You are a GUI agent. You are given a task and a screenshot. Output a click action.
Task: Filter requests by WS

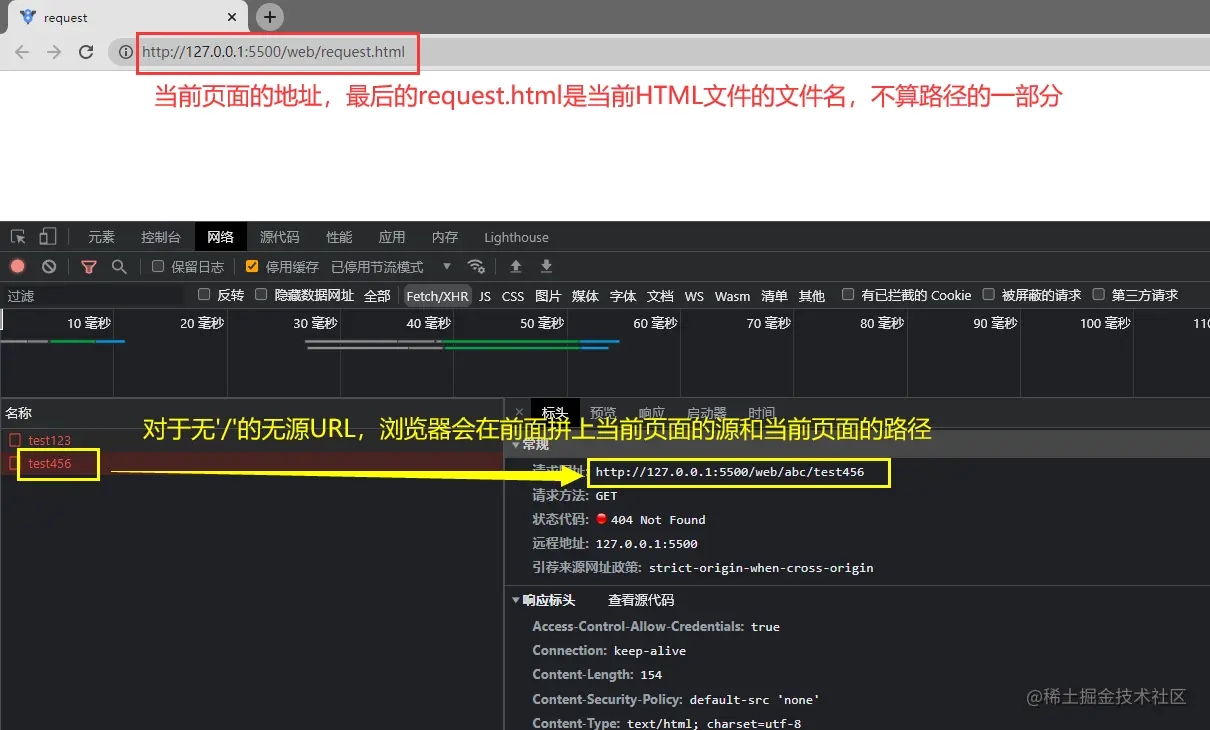click(694, 296)
